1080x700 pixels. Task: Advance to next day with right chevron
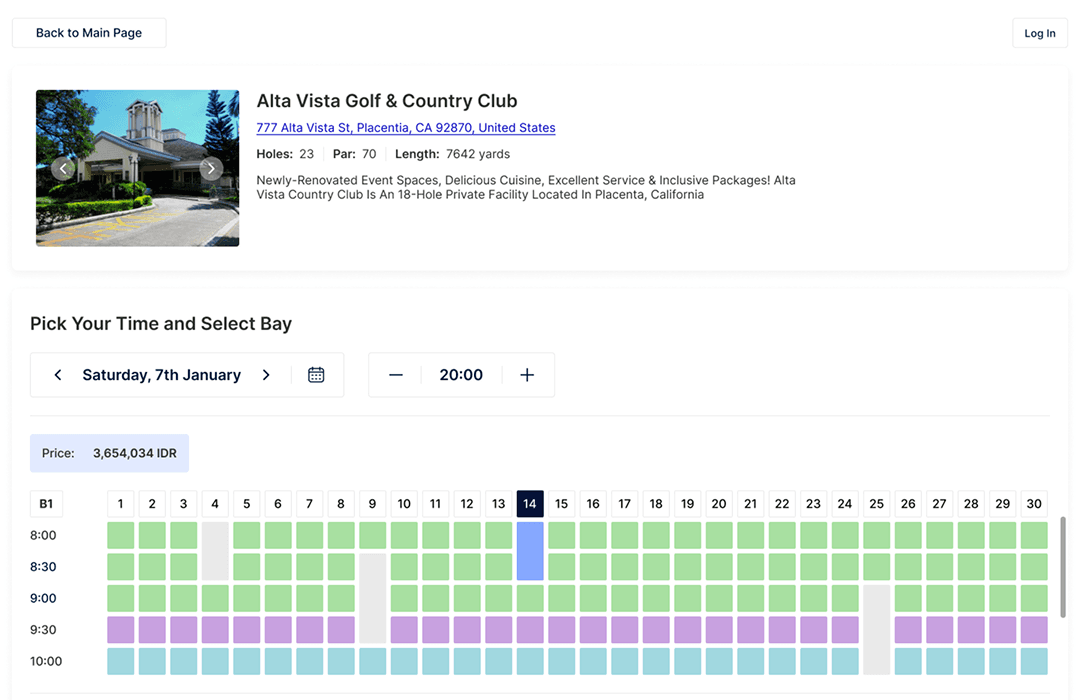tap(266, 375)
